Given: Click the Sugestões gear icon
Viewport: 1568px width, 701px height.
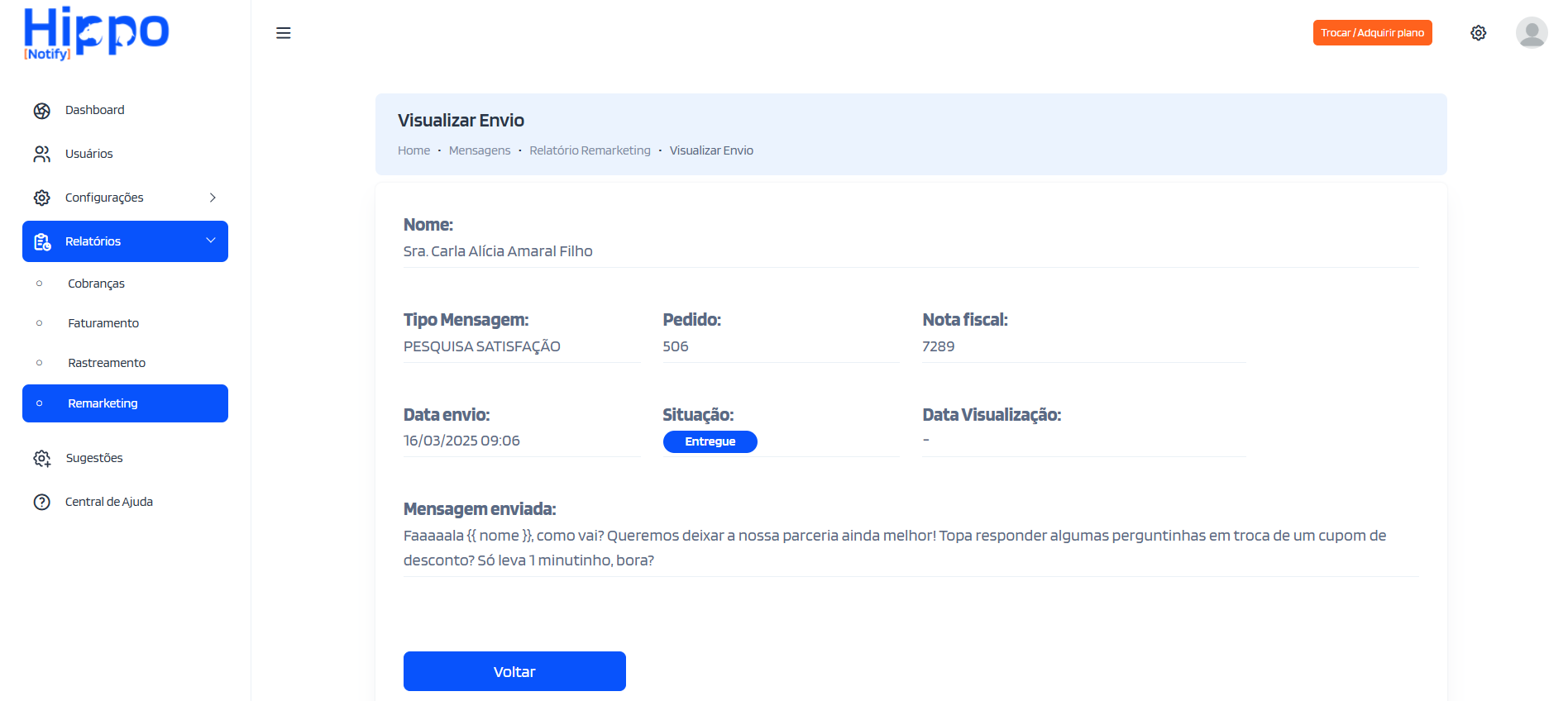Looking at the screenshot, I should [41, 459].
